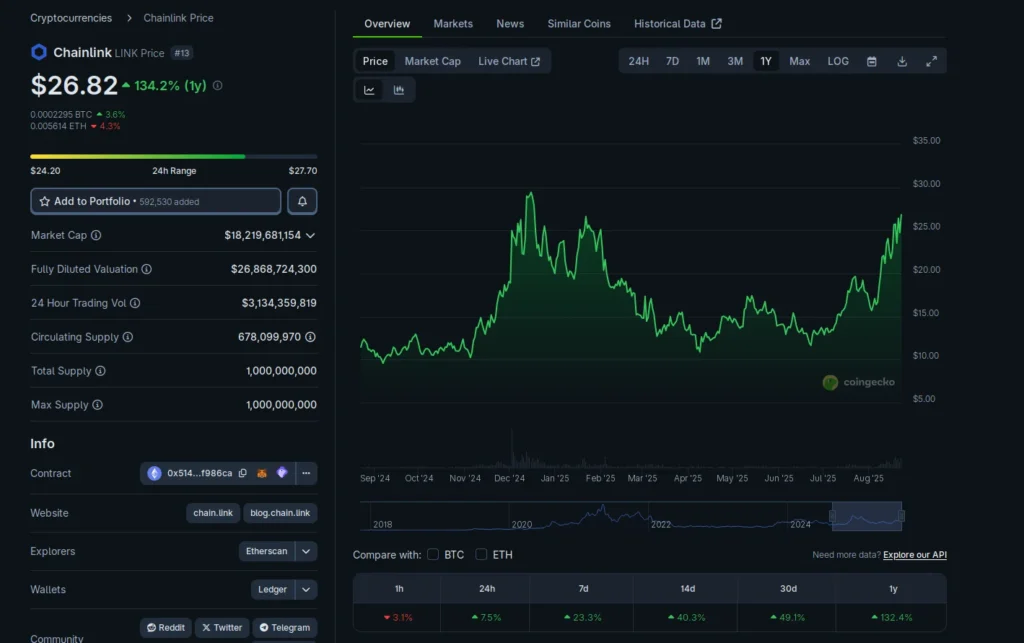Toggle LOG scale on chart
Image resolution: width=1024 pixels, height=643 pixels.
click(838, 61)
